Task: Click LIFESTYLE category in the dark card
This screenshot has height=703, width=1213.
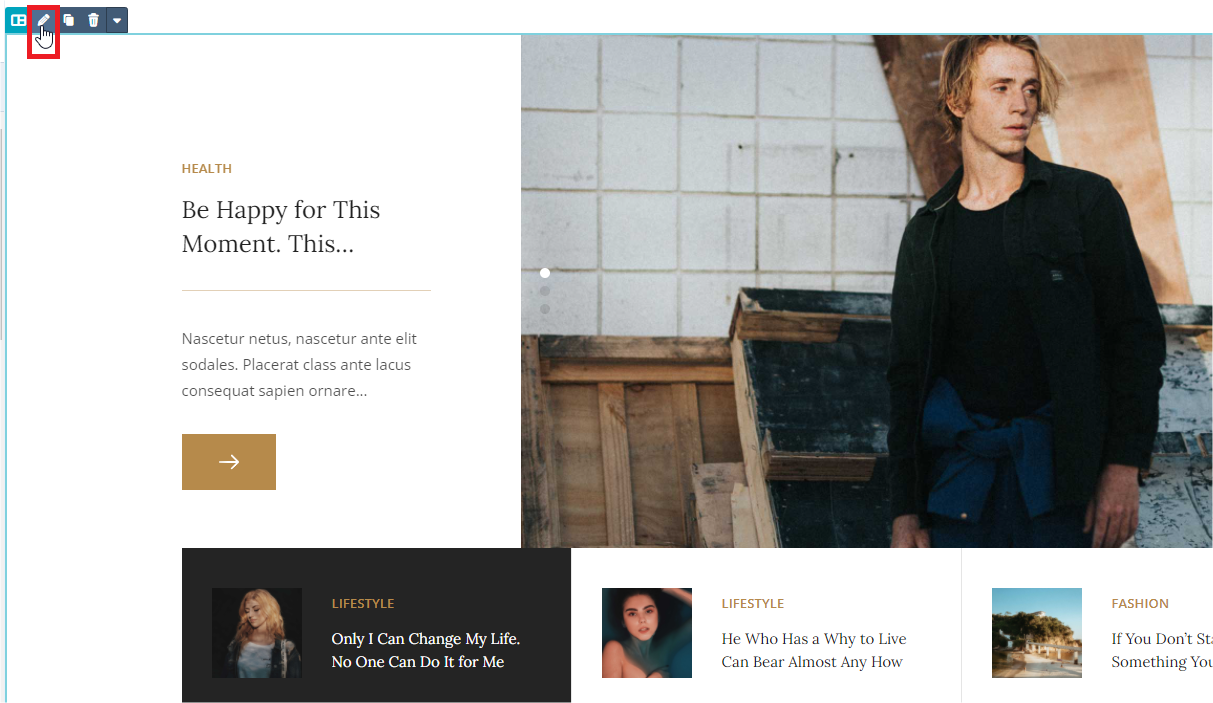Action: point(363,604)
